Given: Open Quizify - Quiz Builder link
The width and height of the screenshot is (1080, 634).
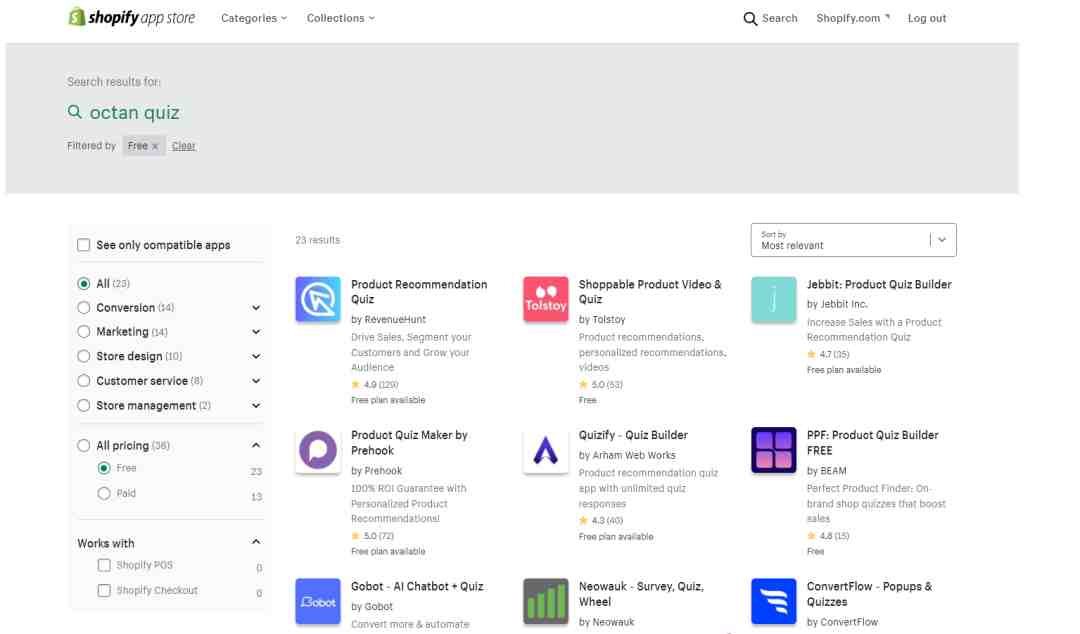Looking at the screenshot, I should (633, 436).
